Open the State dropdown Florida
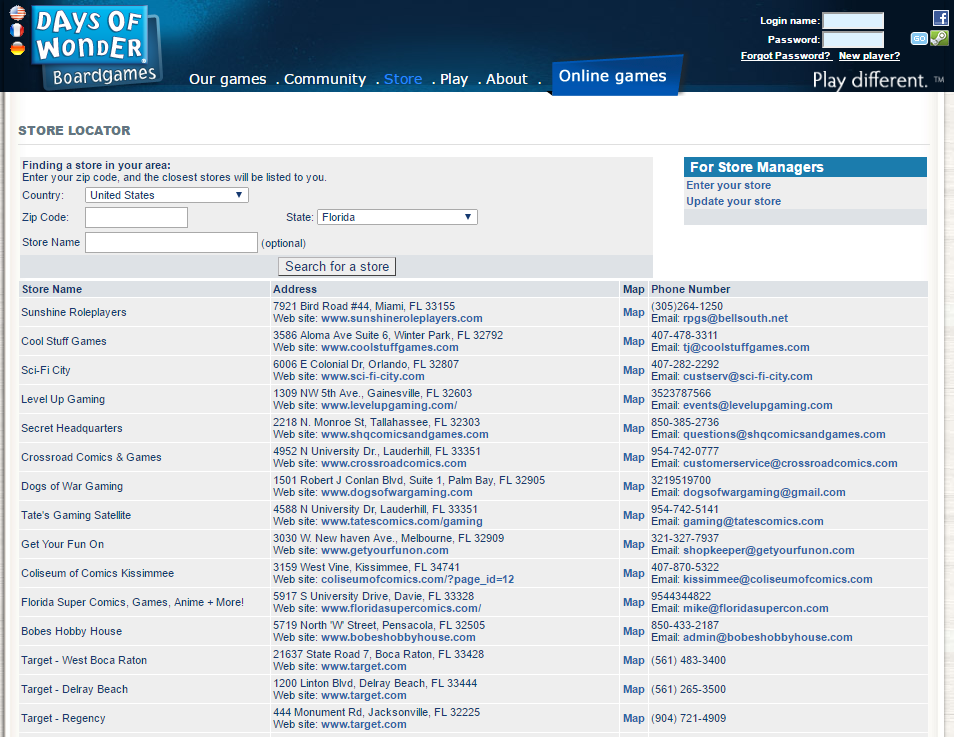The width and height of the screenshot is (954, 737). 397,217
